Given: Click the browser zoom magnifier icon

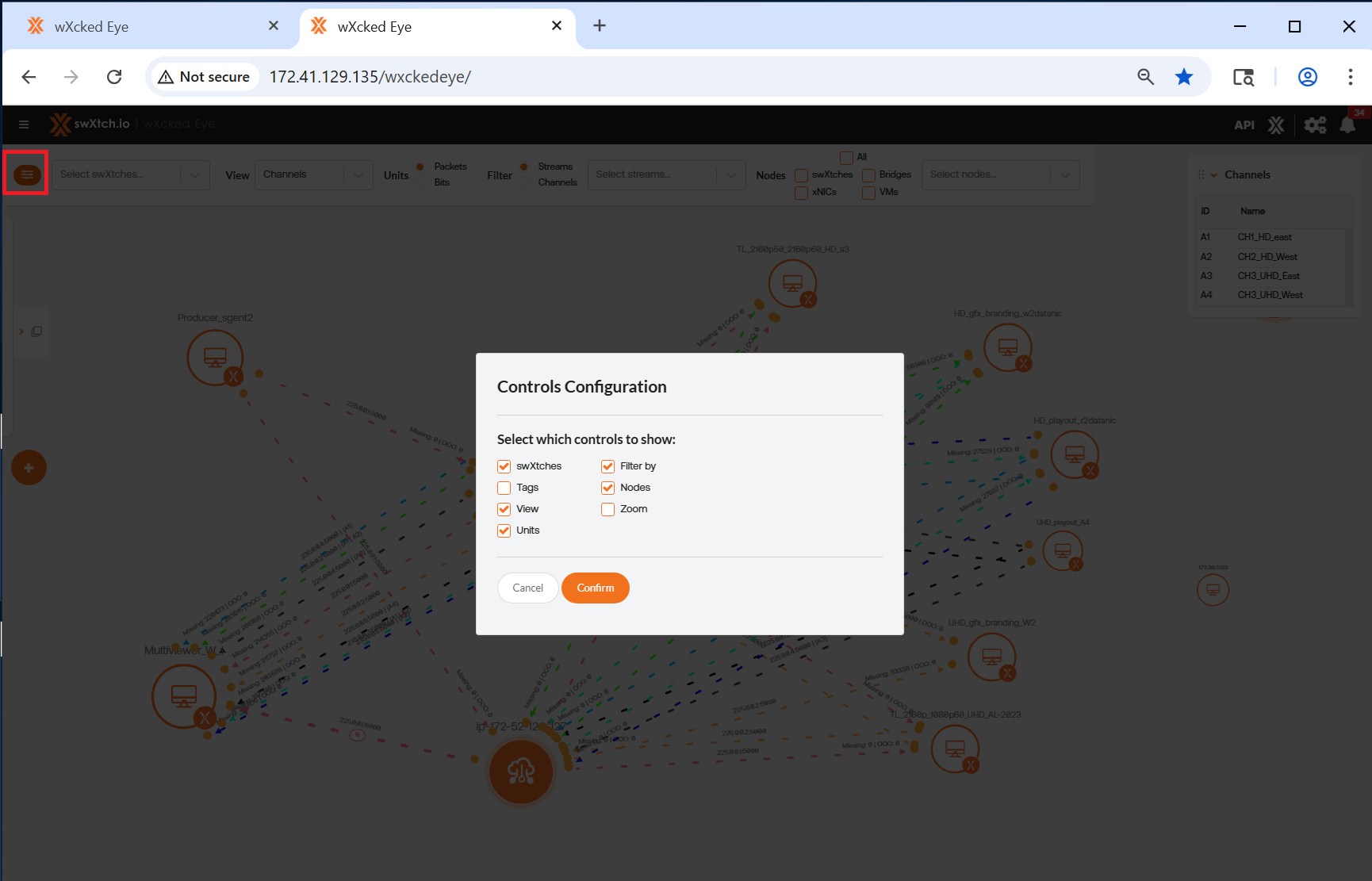Looking at the screenshot, I should [1145, 77].
